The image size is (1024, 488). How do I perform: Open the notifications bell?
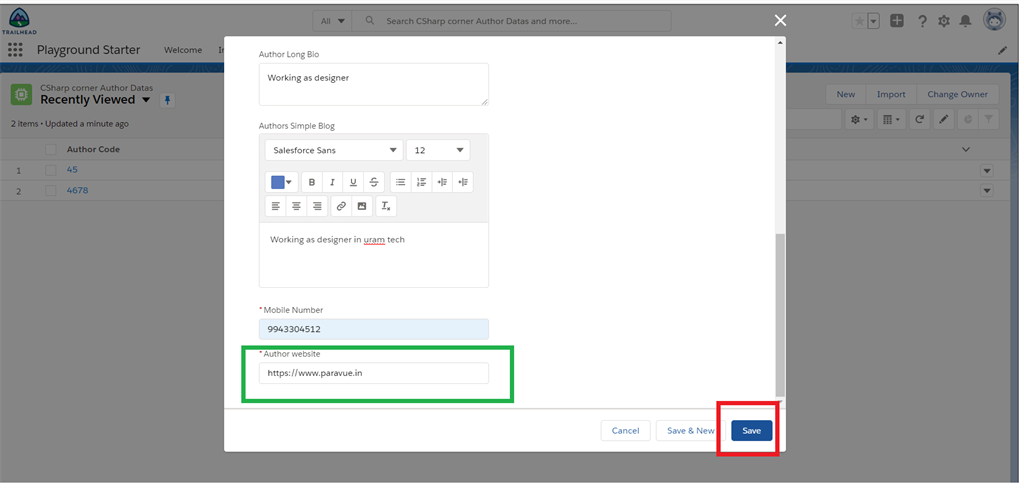(x=965, y=21)
